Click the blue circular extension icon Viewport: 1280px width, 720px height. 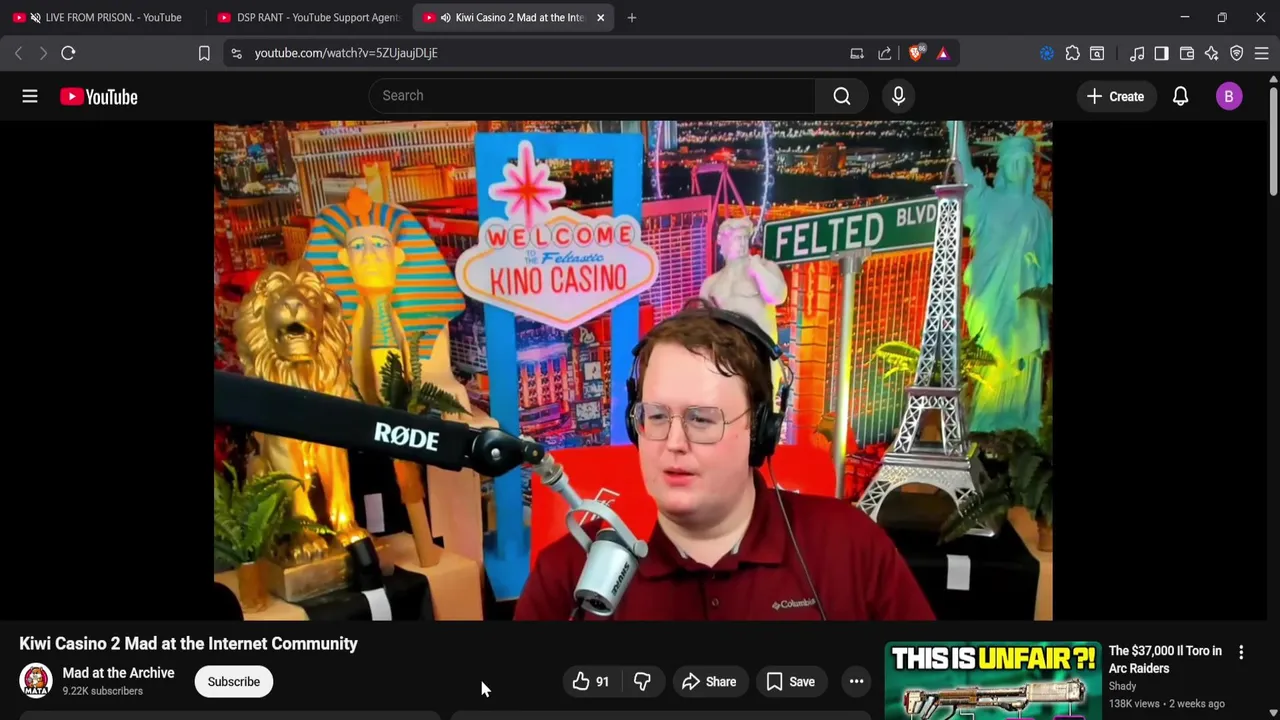(x=1047, y=53)
